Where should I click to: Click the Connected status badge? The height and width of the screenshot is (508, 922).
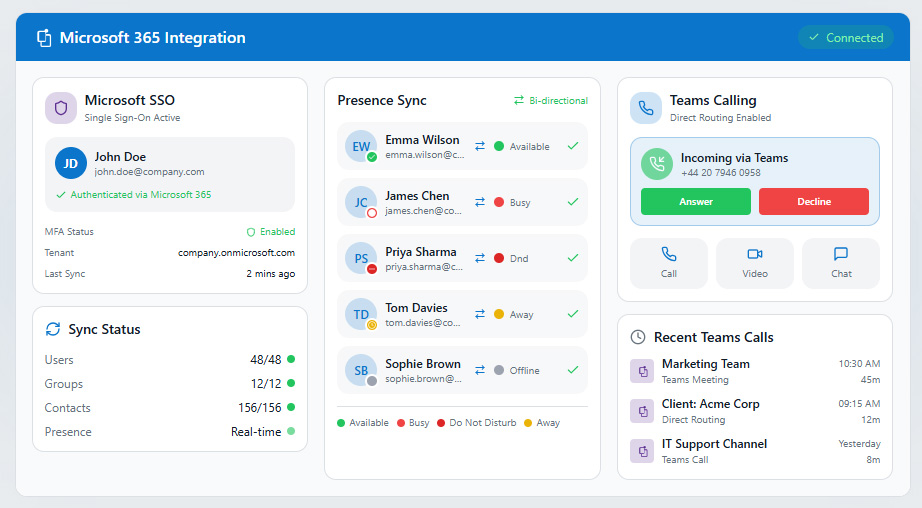tap(845, 38)
